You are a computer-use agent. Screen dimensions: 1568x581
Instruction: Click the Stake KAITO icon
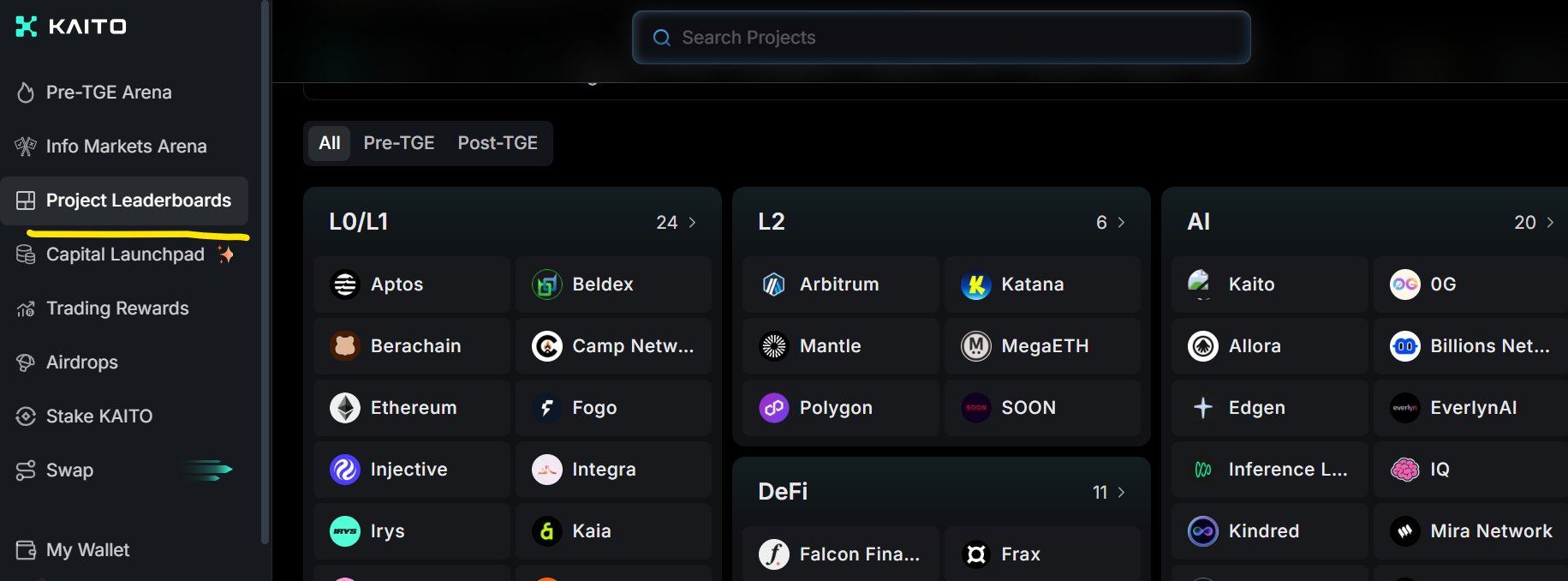(26, 416)
